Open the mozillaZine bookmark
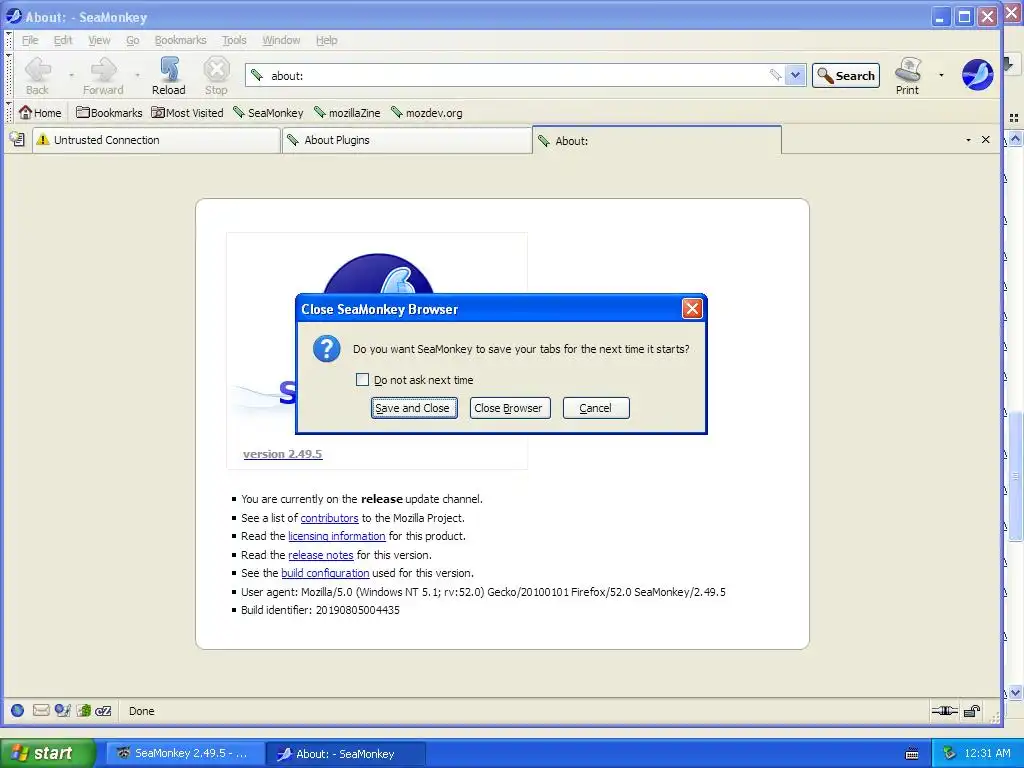Screen dimensions: 1024x768 (x=347, y=112)
